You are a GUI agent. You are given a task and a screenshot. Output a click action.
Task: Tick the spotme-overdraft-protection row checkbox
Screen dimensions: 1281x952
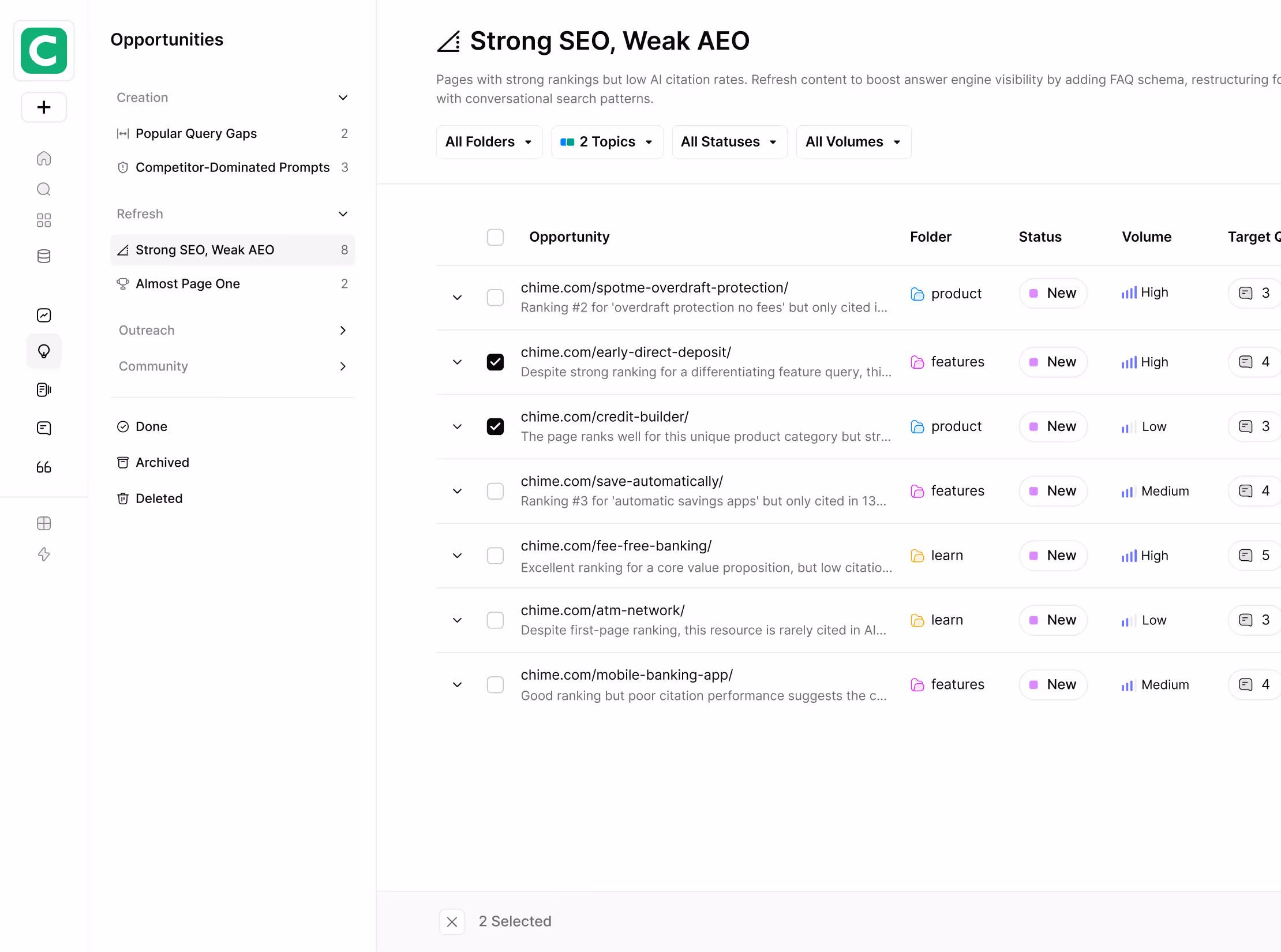pyautogui.click(x=495, y=298)
